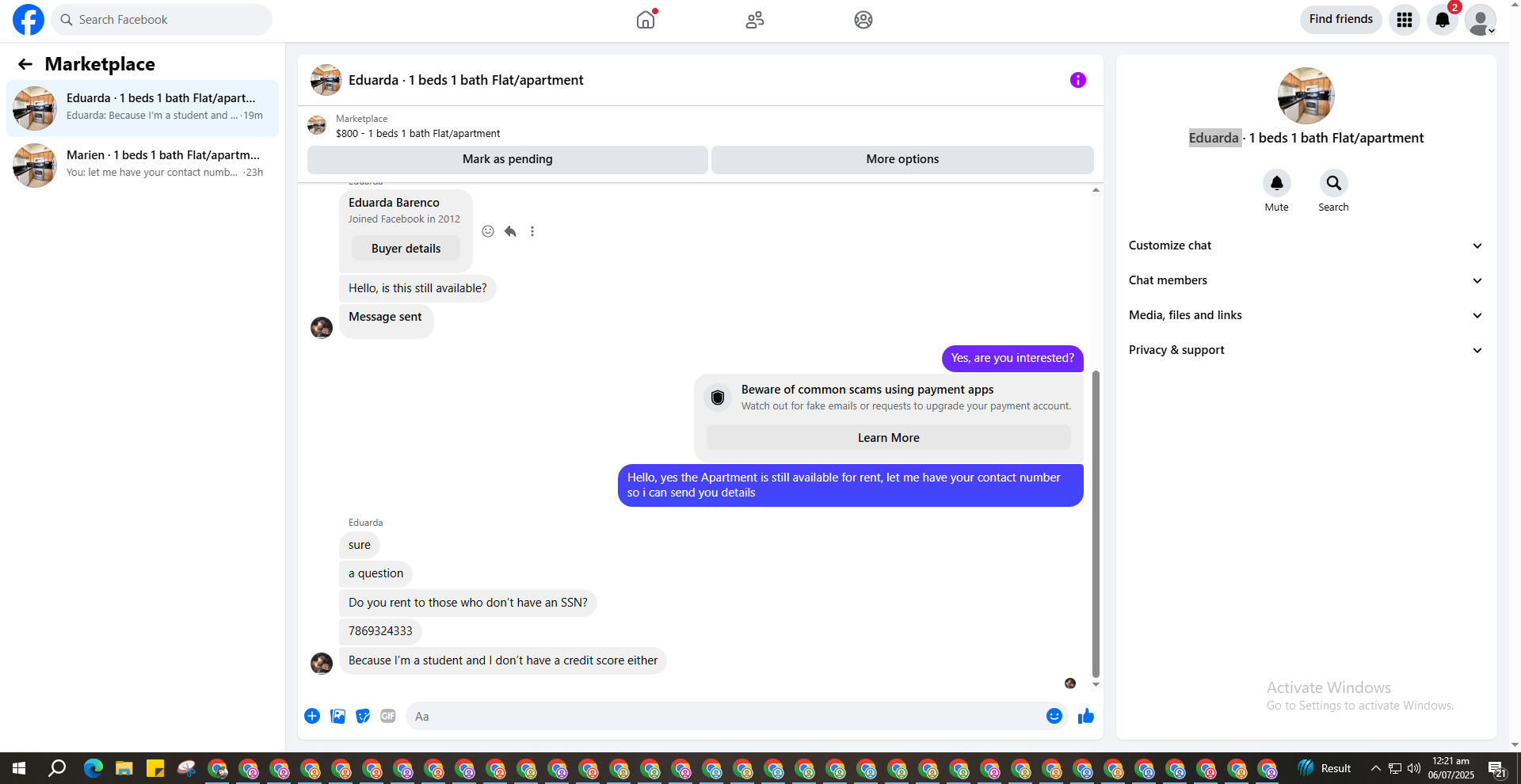Screen dimensions: 1521x784
Task: Mute this conversation
Action: pyautogui.click(x=1277, y=183)
